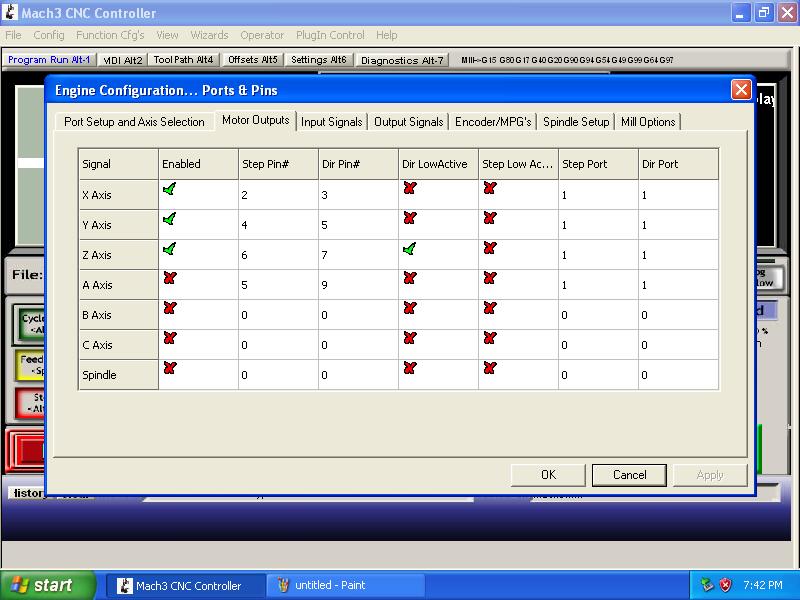Toggle Z Axis Dir LowActive checkmark
Viewport: 800px width, 600px height.
click(x=409, y=249)
